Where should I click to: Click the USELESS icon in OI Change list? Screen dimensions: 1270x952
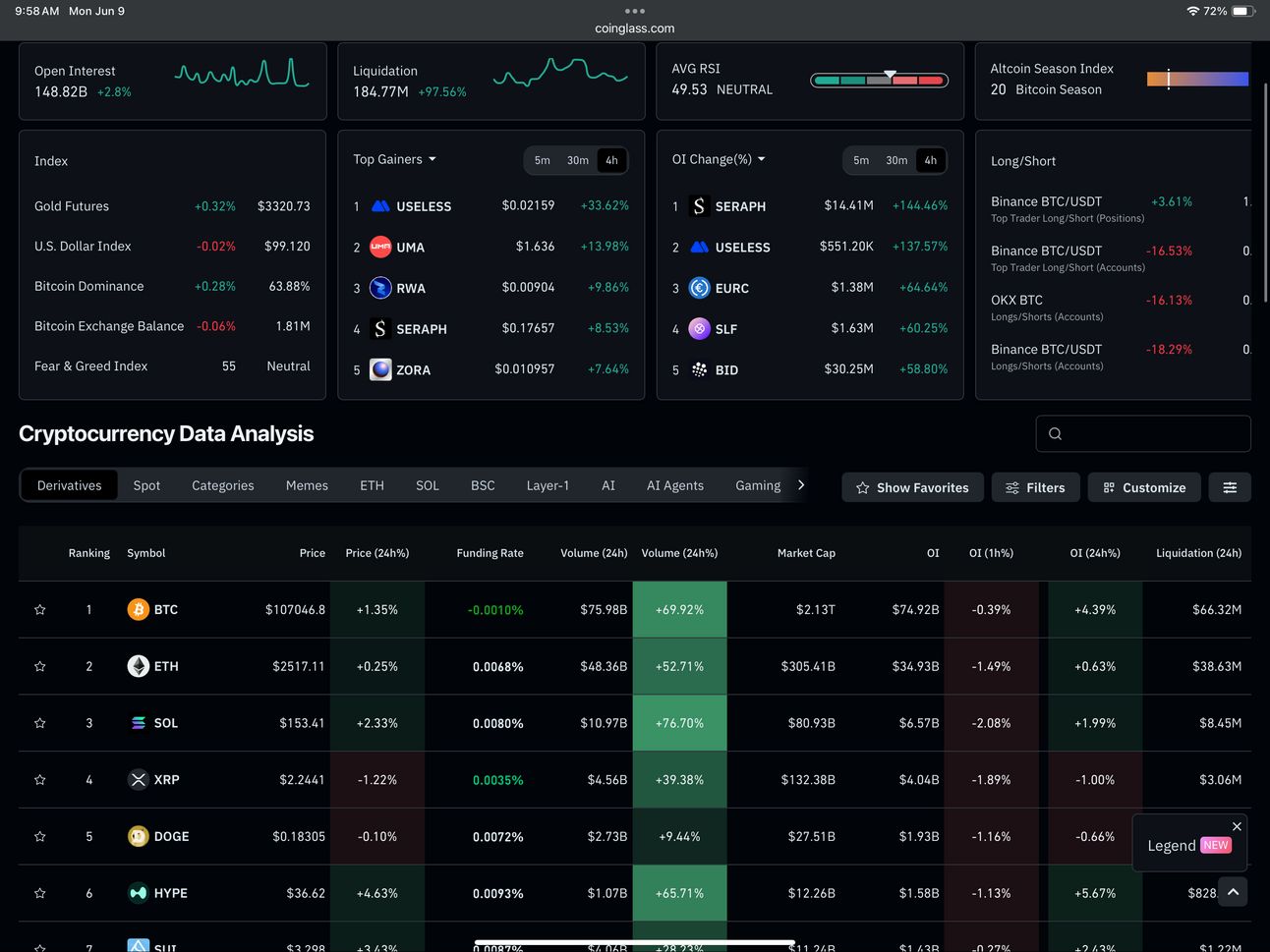[x=699, y=248]
